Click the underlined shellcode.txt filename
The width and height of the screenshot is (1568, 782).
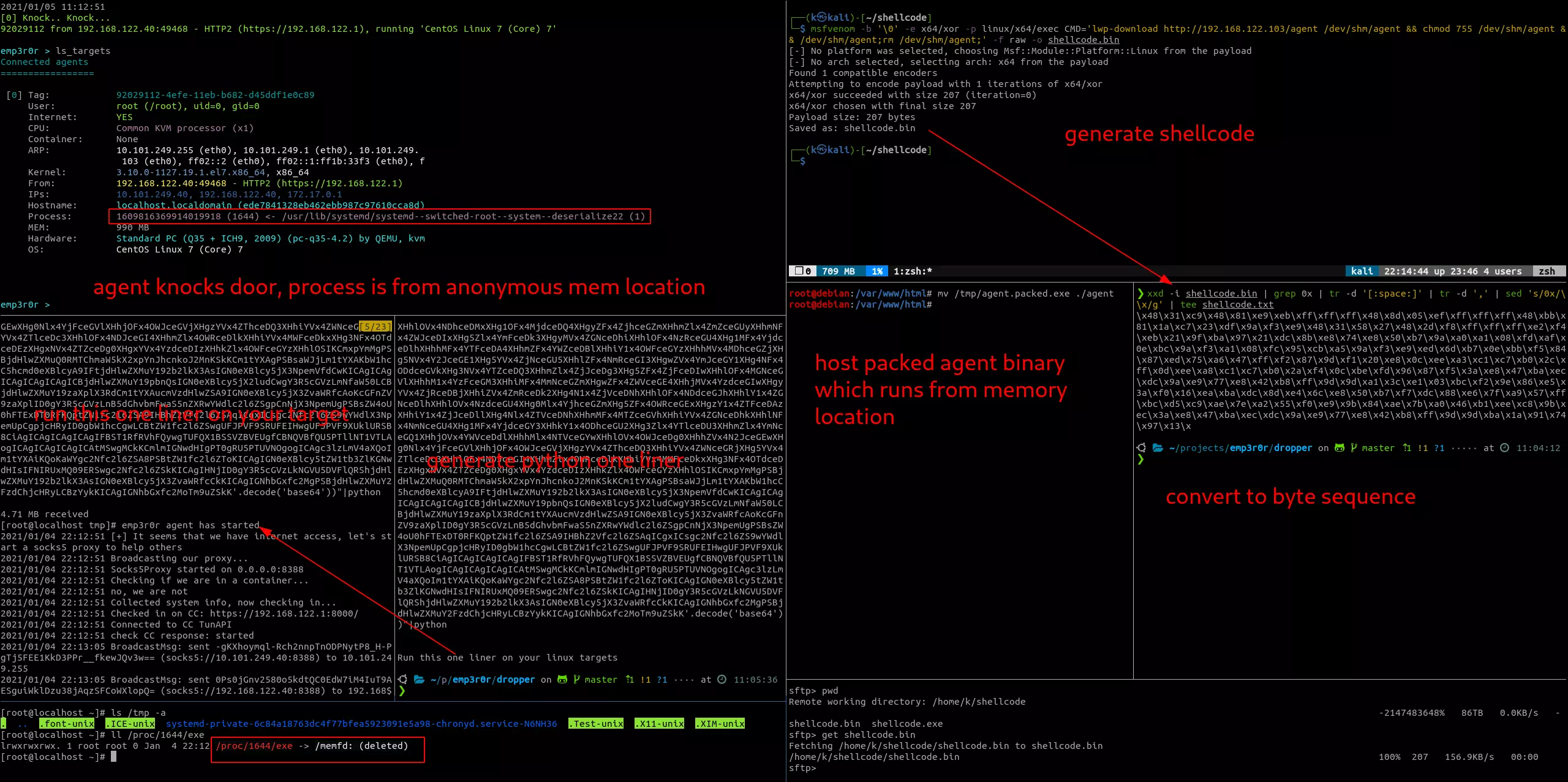point(1237,305)
